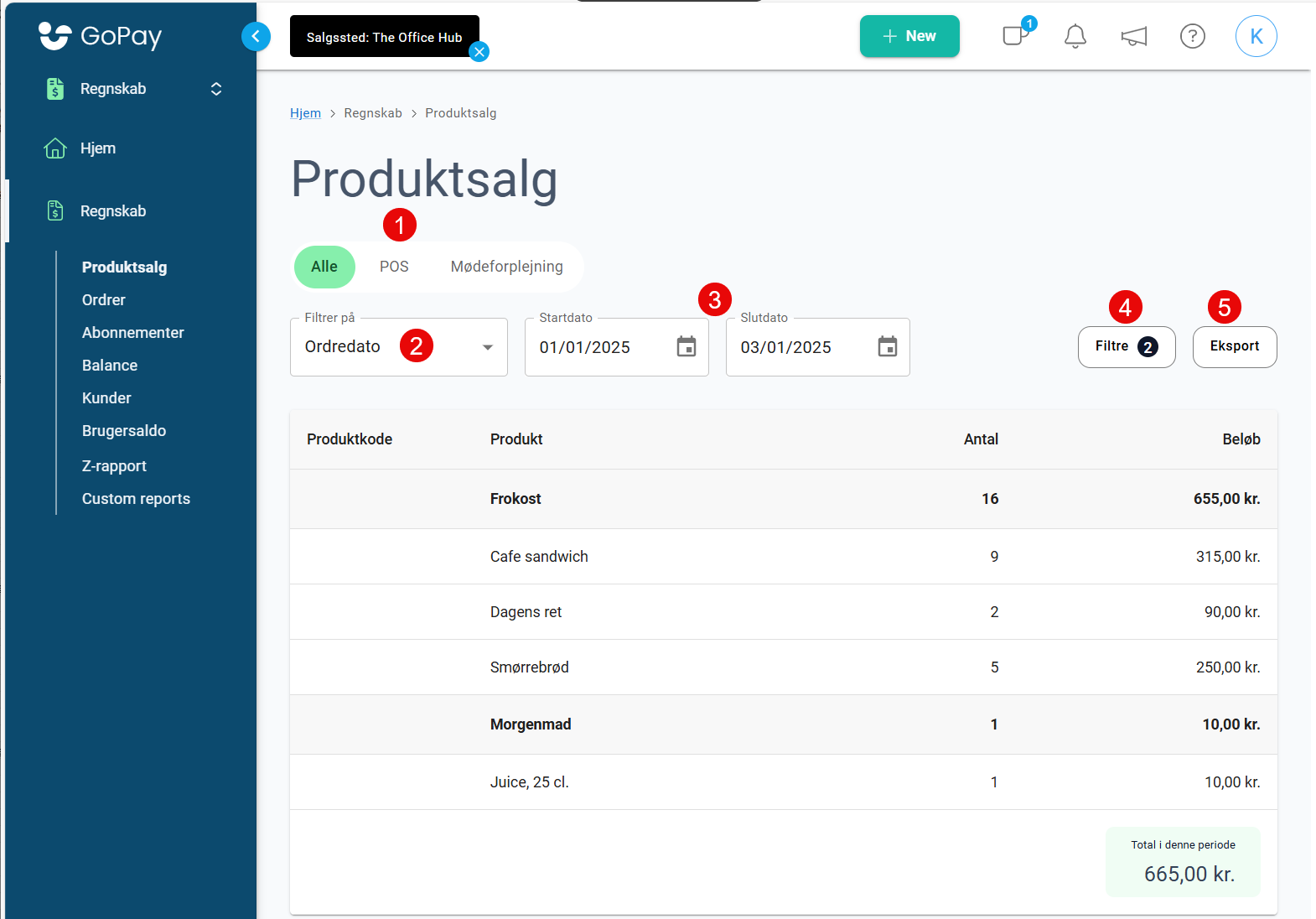The height and width of the screenshot is (919, 1316).
Task: Open the Regnskab sidebar section
Action: (x=113, y=211)
